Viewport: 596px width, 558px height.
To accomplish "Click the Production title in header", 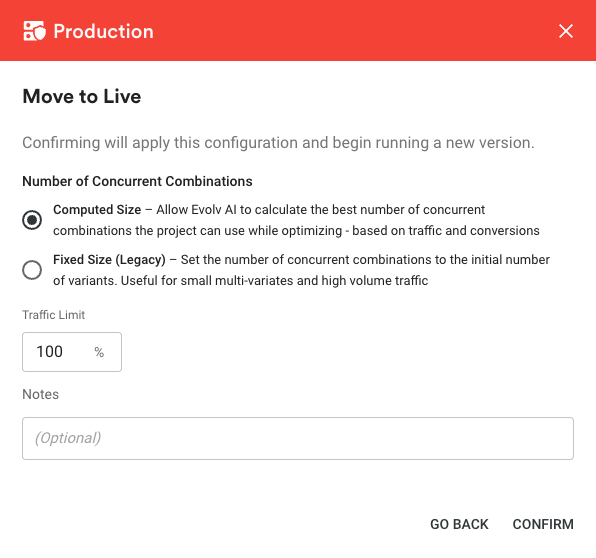I will 103,31.
